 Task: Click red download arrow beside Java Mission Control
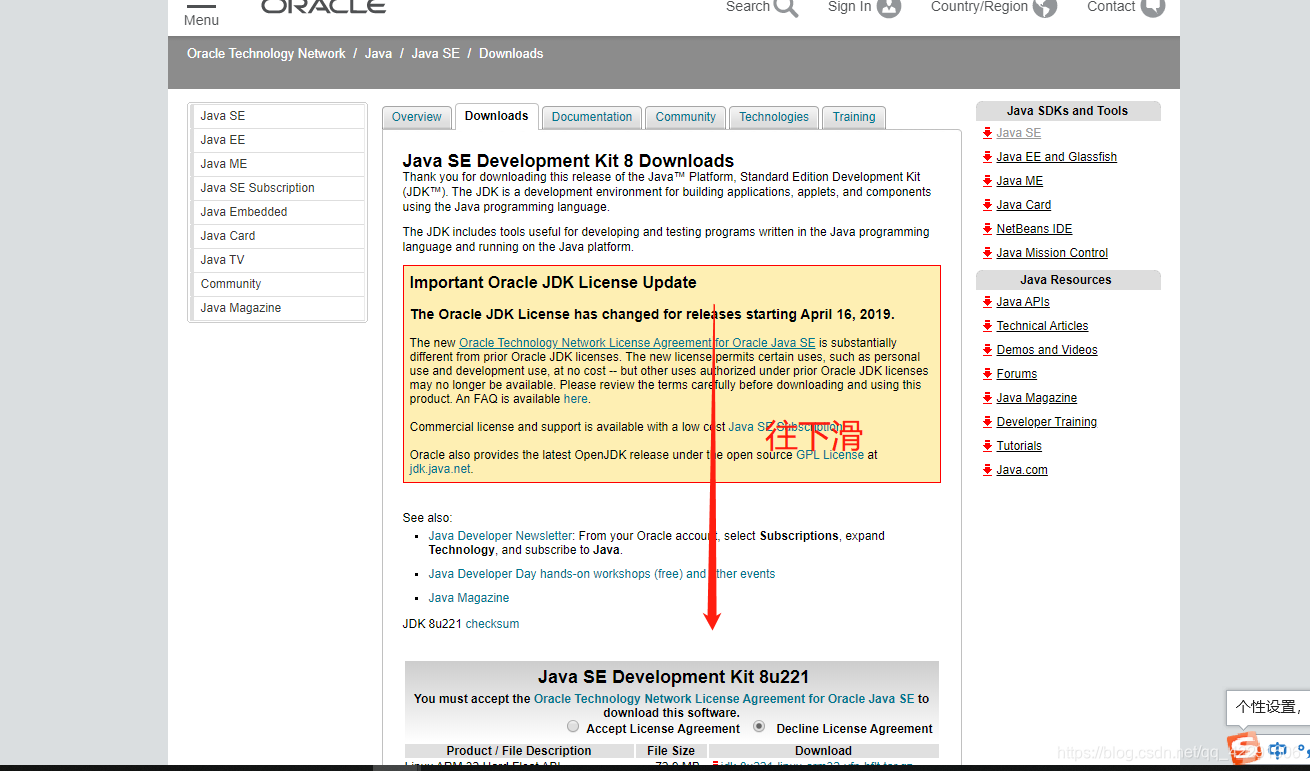point(987,253)
